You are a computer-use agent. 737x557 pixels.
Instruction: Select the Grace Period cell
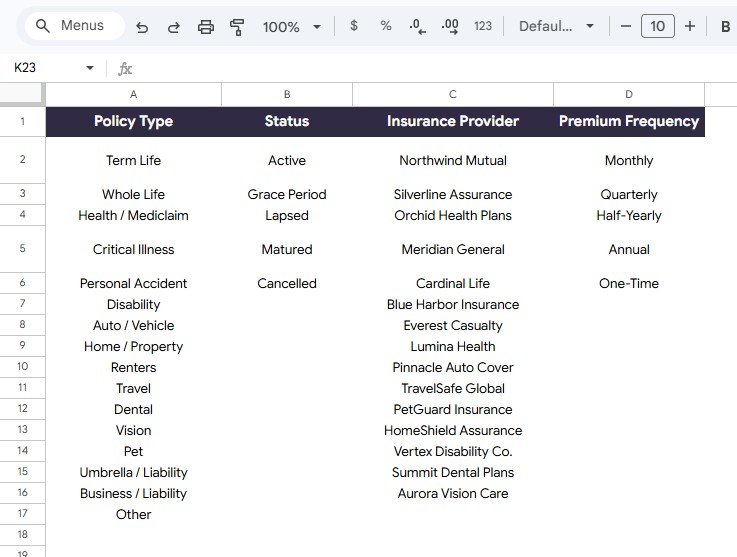287,194
